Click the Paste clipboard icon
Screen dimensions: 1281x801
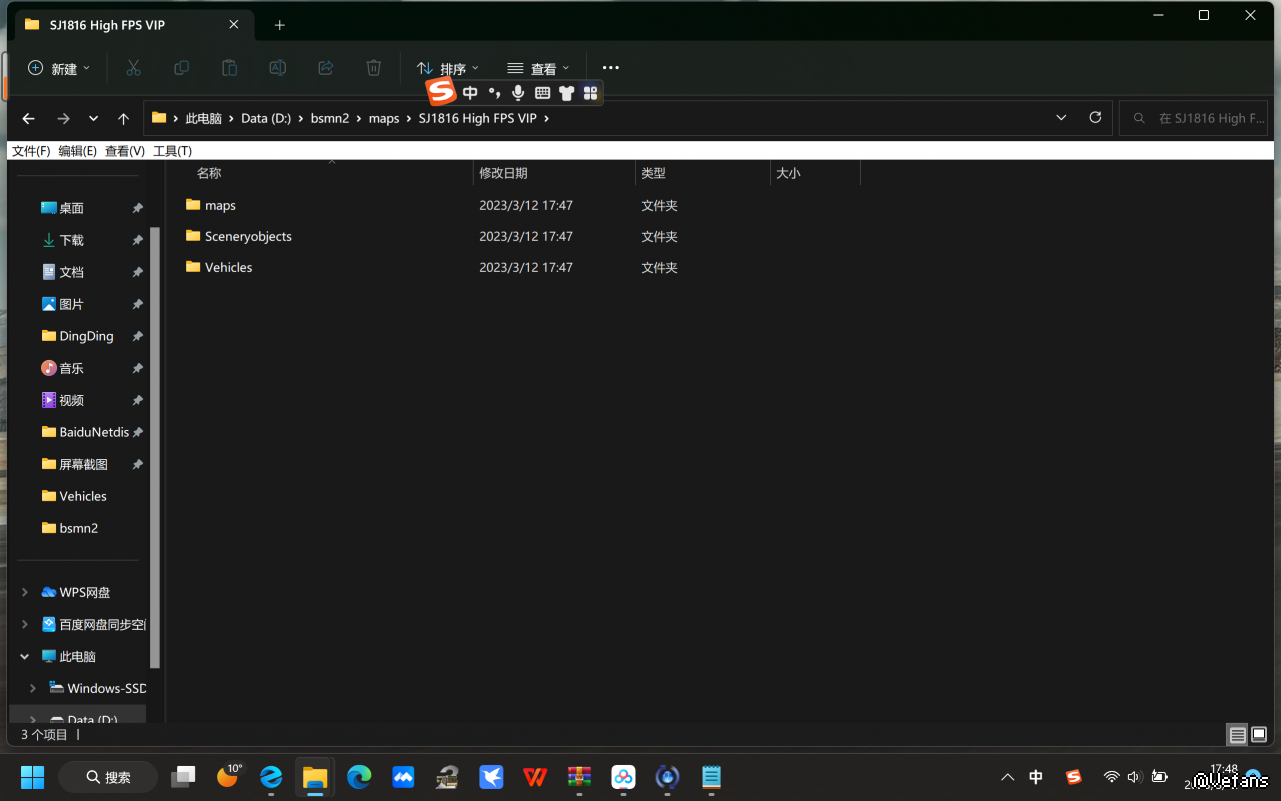point(229,68)
